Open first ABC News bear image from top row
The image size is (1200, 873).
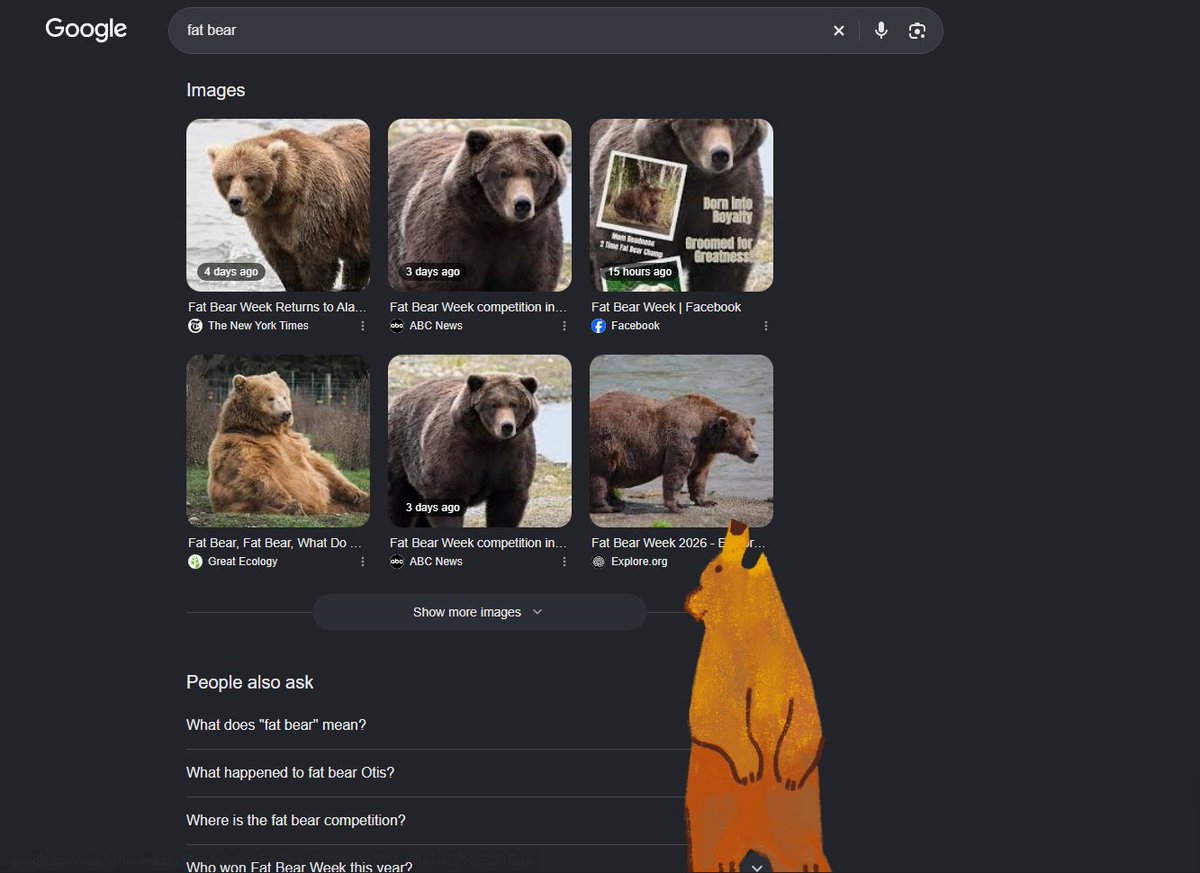480,205
